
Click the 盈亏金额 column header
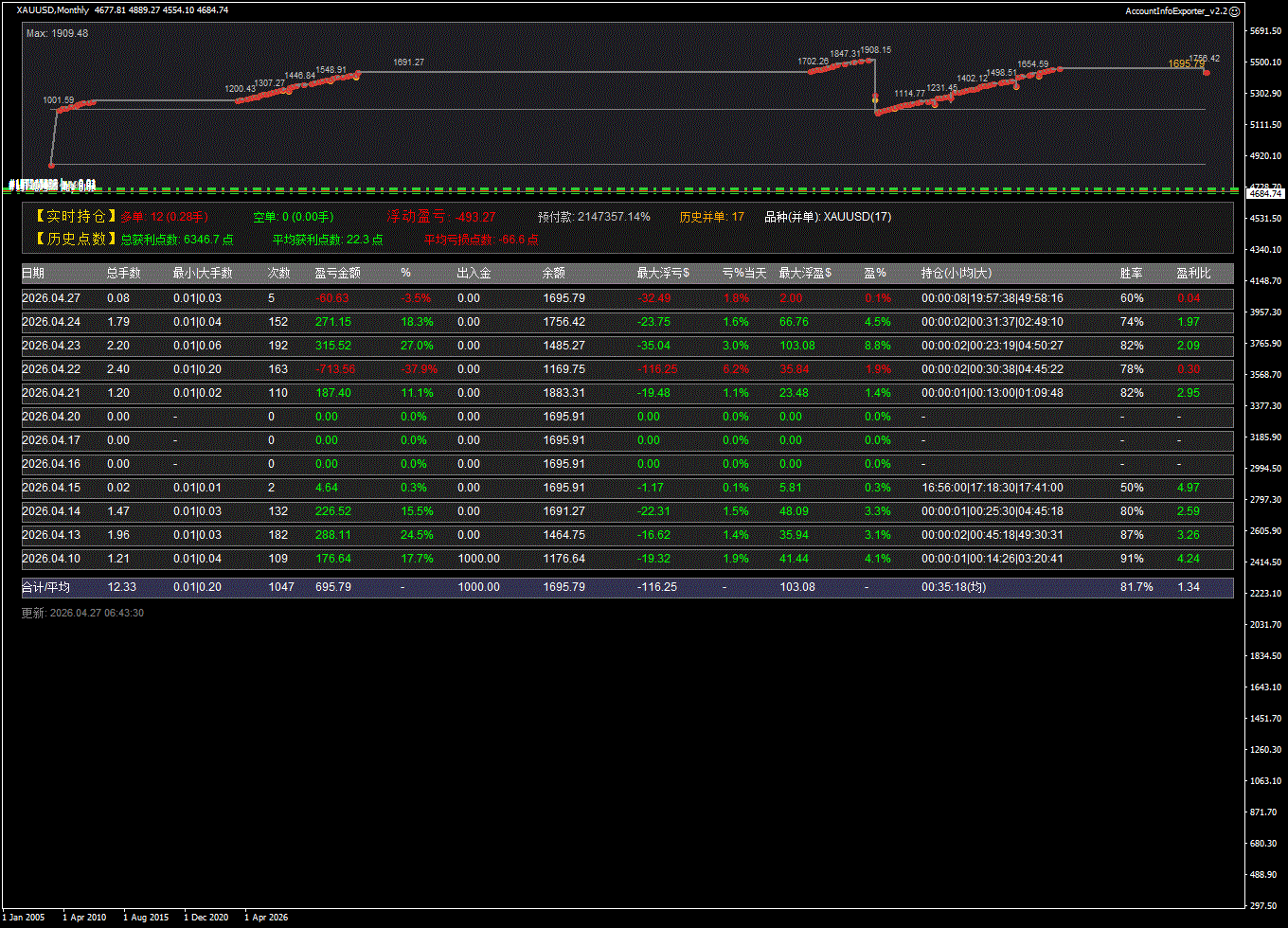click(x=337, y=274)
